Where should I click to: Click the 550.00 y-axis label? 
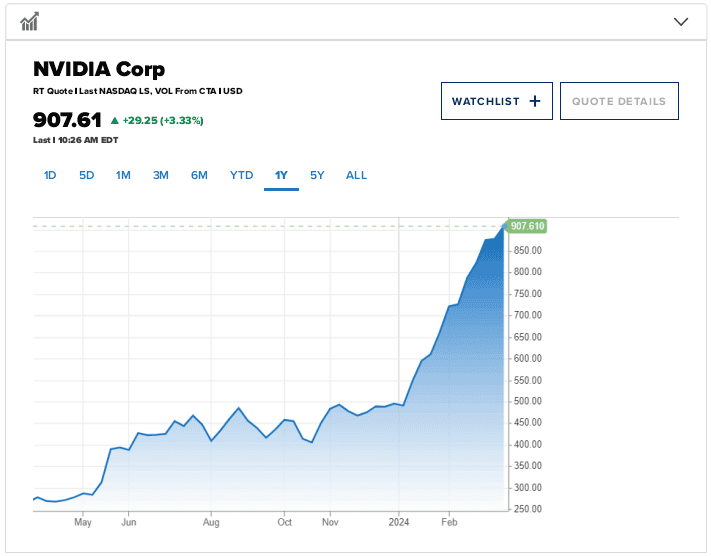click(528, 380)
